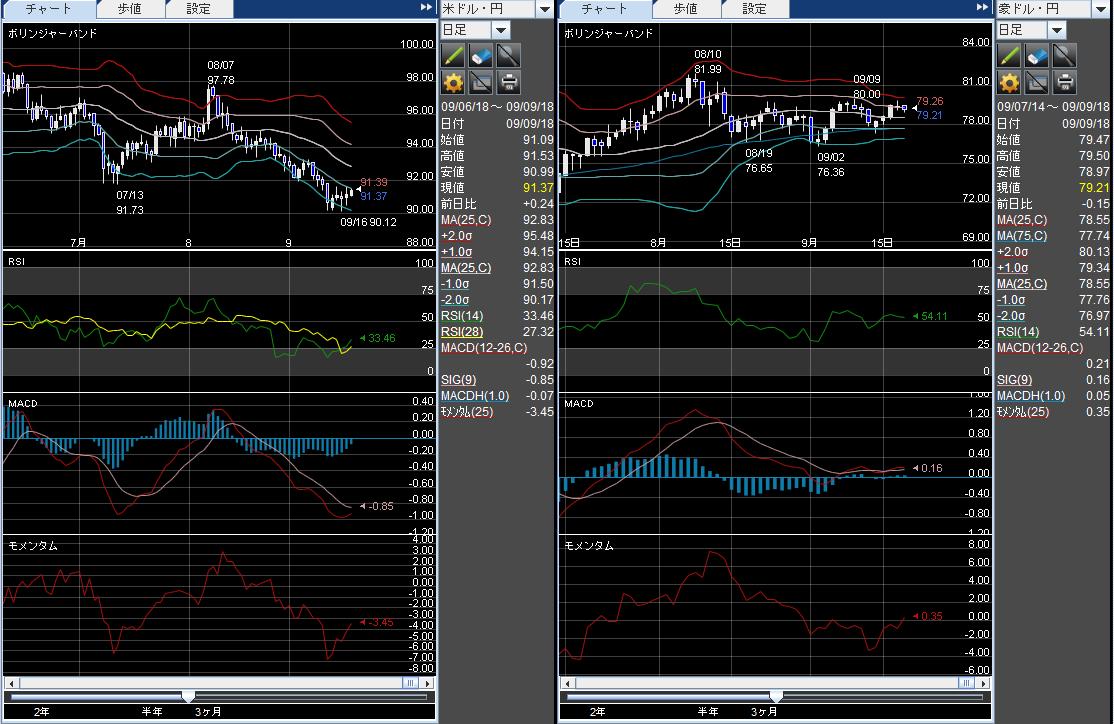Open gear settings icon in AUD/JPY panel

pos(1009,82)
